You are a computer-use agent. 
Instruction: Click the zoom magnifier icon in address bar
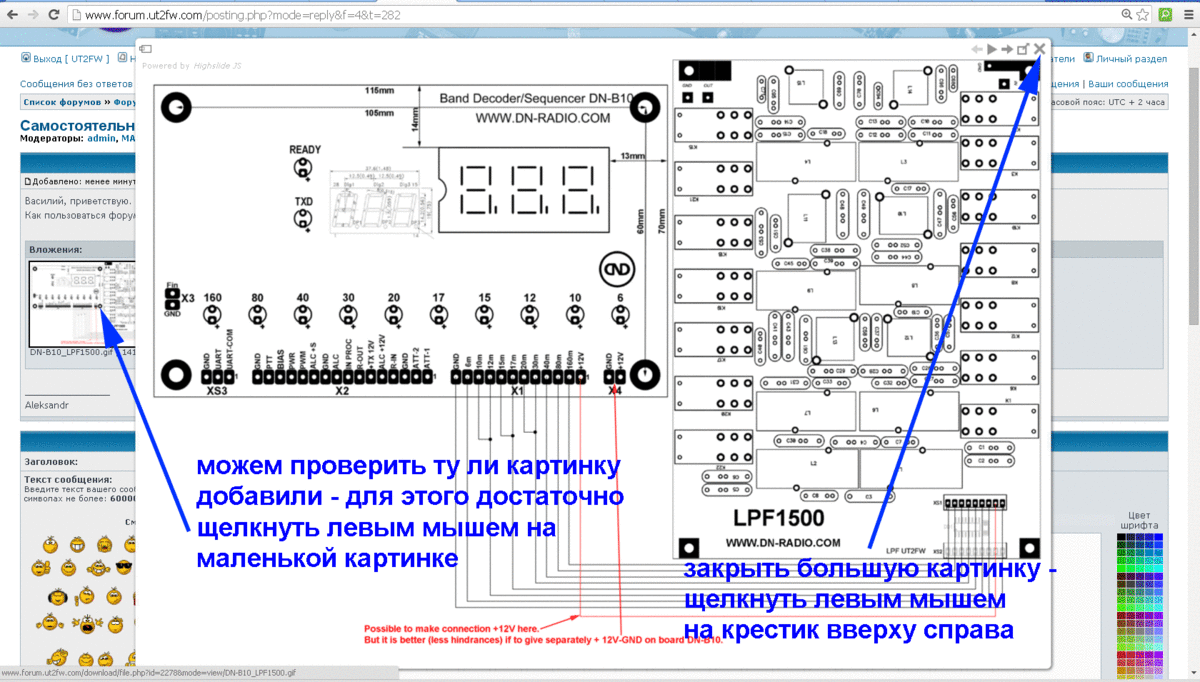pyautogui.click(x=1127, y=15)
